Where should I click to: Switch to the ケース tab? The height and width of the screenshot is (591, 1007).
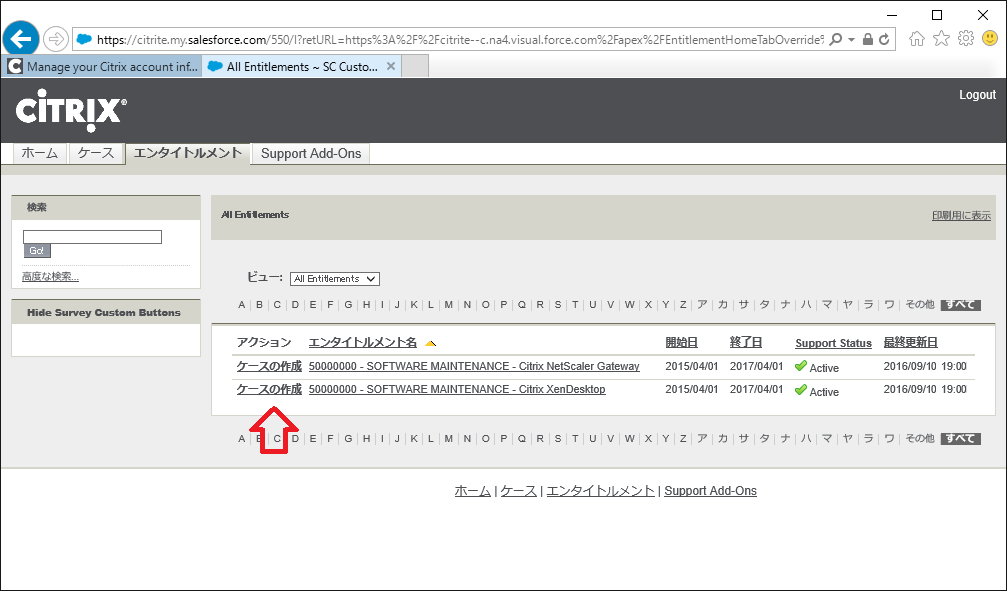(96, 153)
